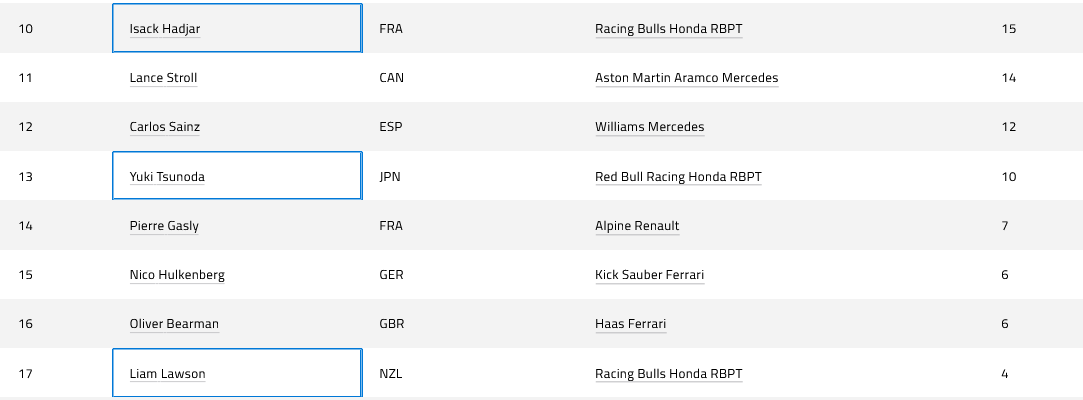Visit Pierre Gasly's profile link
Image resolution: width=1083 pixels, height=400 pixels.
(x=164, y=226)
